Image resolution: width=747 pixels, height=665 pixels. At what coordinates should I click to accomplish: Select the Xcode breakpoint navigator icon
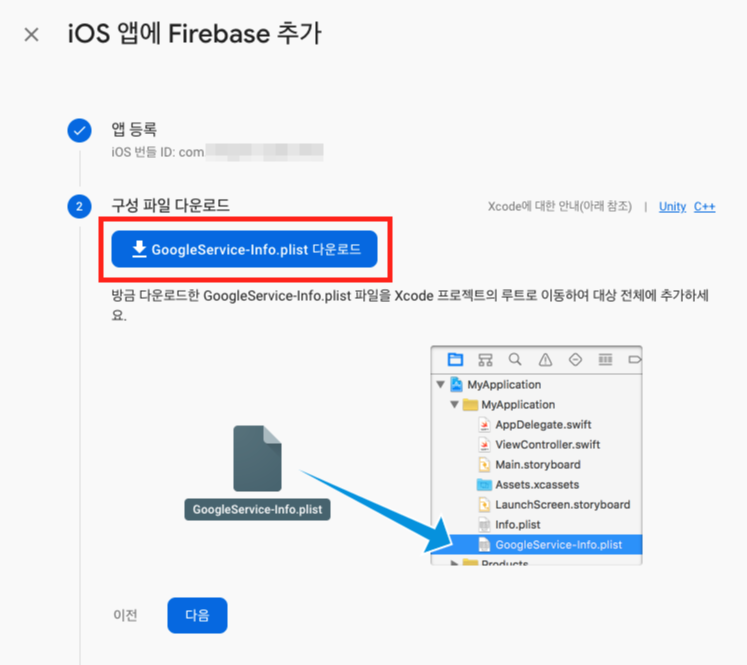(635, 359)
